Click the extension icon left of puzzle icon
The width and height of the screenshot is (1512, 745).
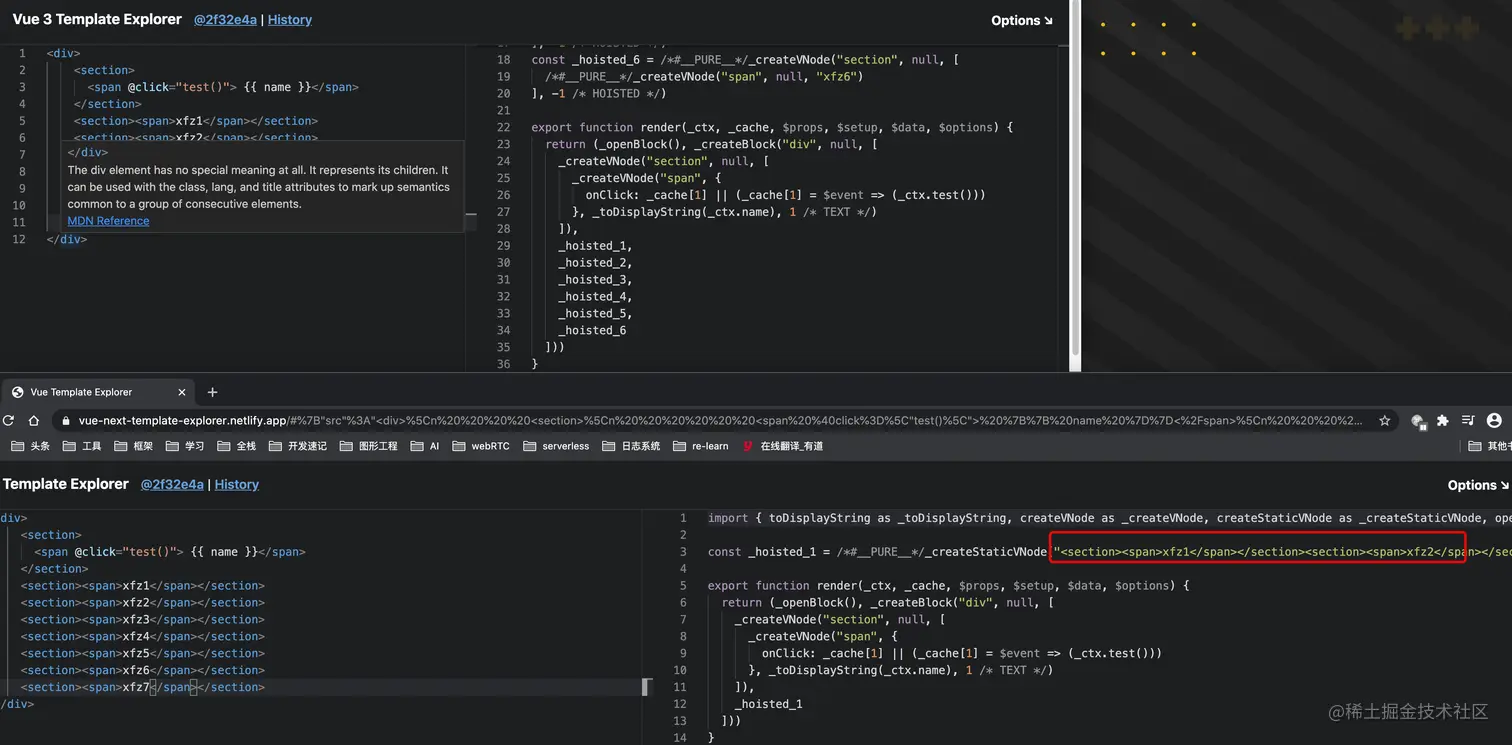click(1417, 421)
